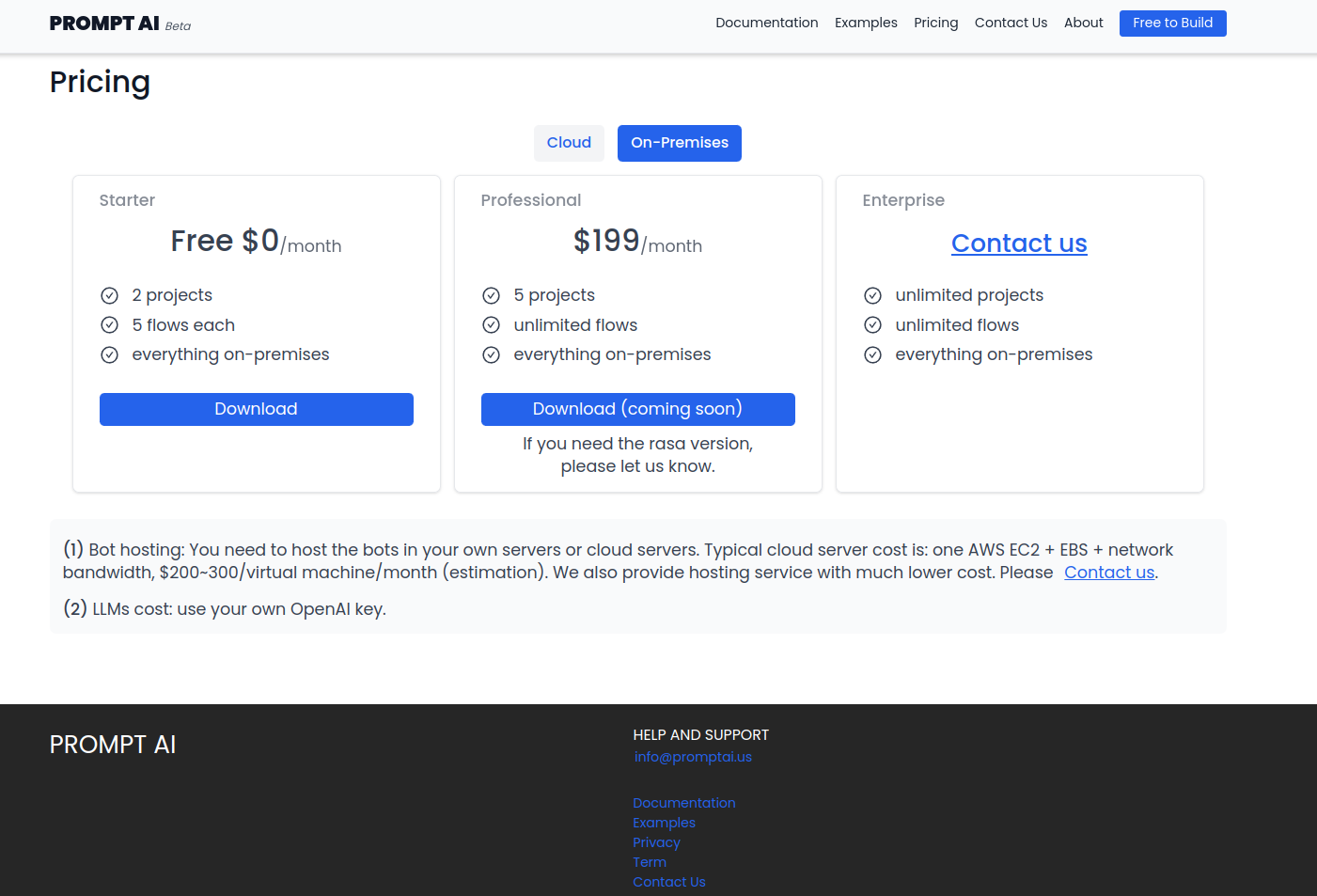Click the Pricing page heading
This screenshot has height=896, width=1317.
pyautogui.click(x=100, y=83)
